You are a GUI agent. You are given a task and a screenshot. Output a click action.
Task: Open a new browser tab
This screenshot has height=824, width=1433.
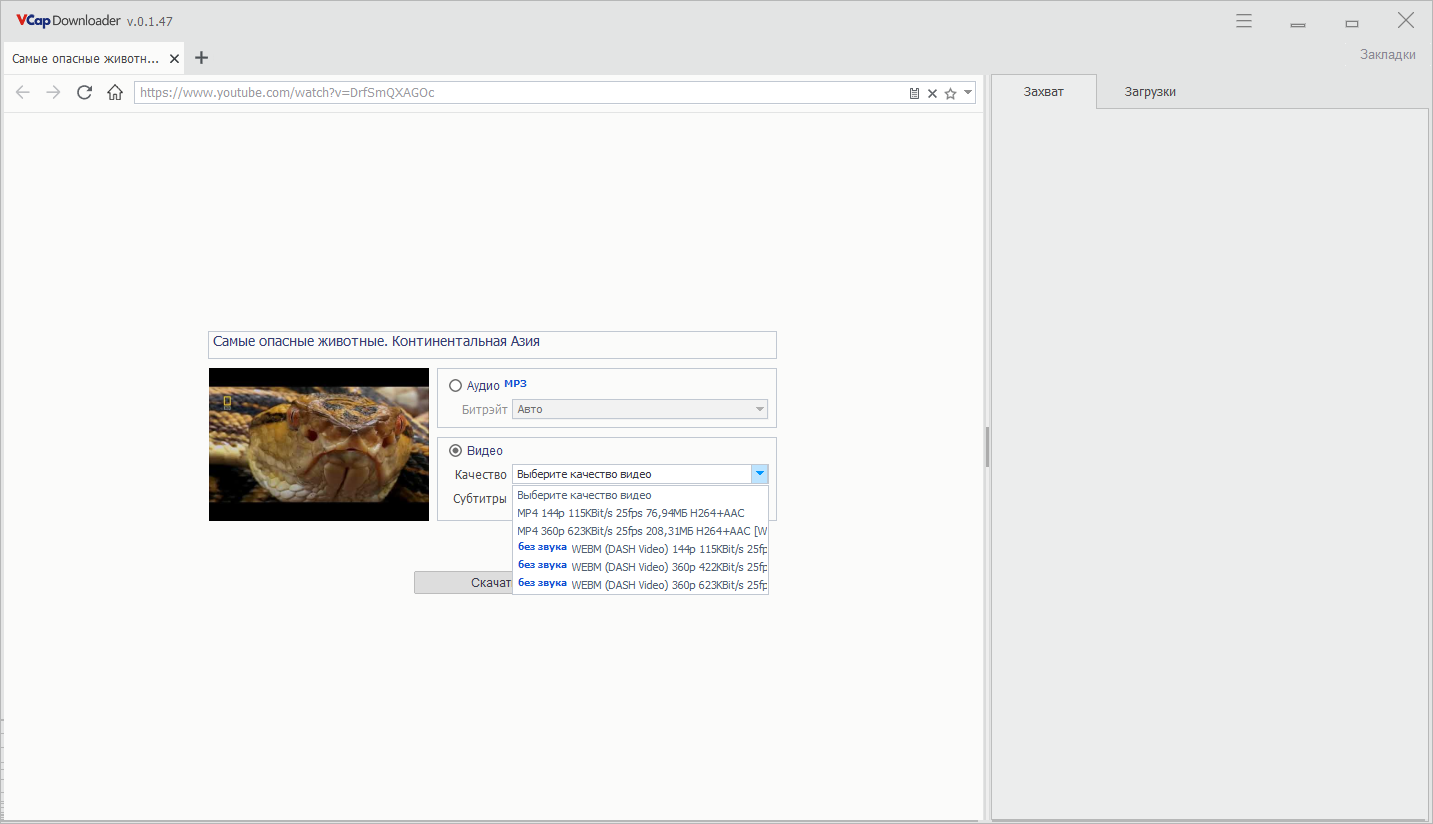201,58
